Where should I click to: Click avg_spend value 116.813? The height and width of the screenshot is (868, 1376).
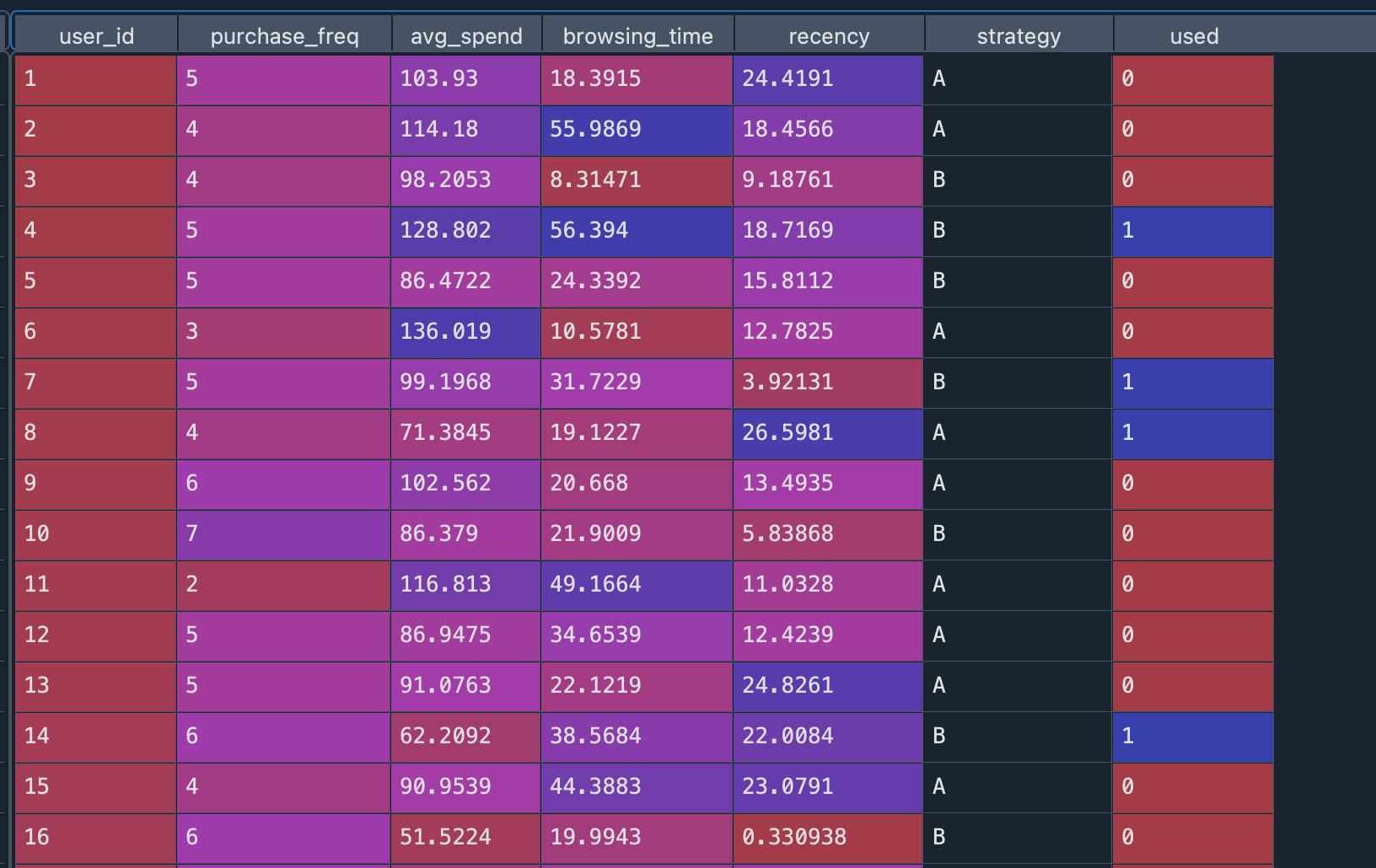click(465, 586)
